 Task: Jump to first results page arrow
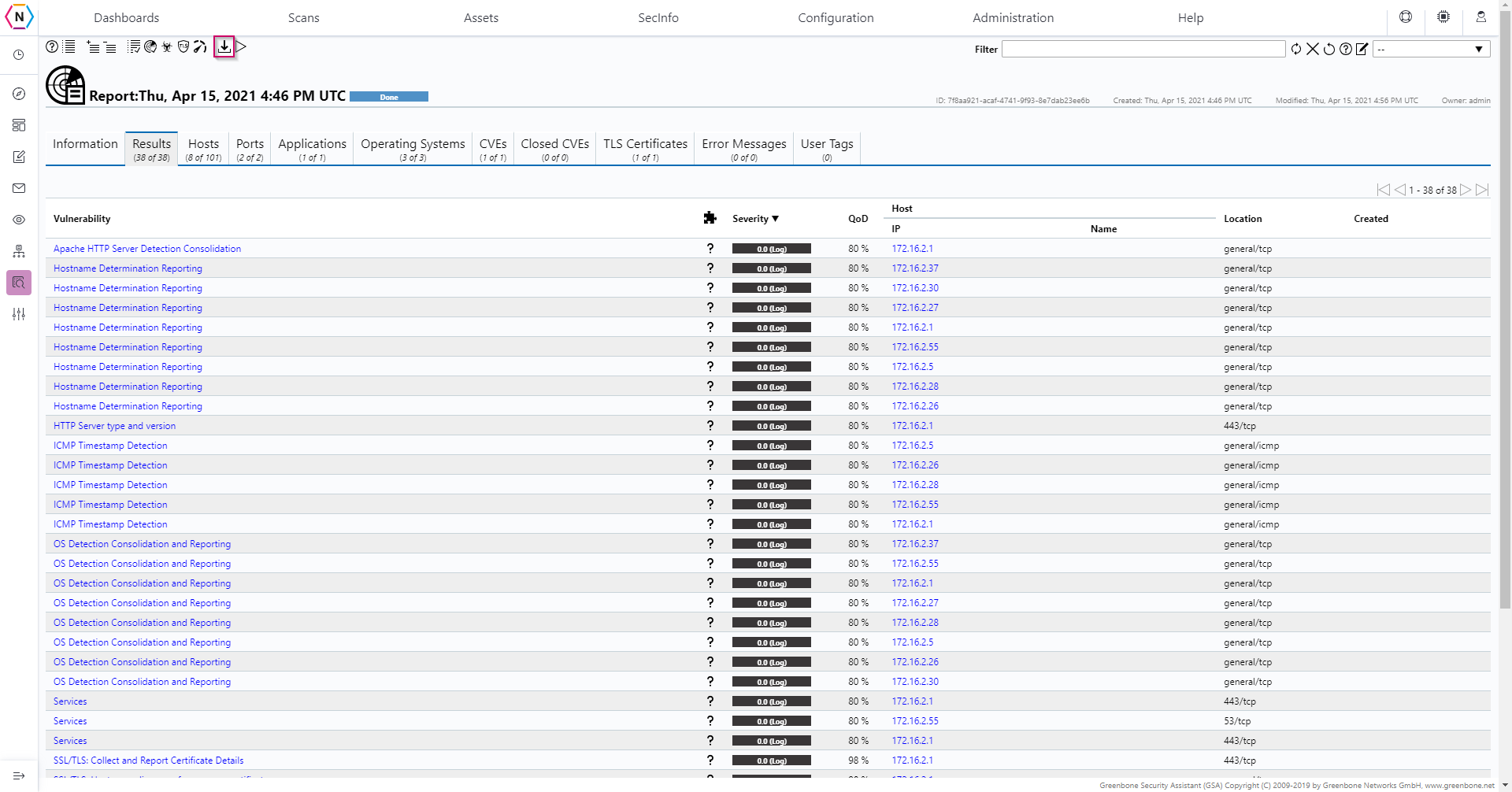coord(1384,190)
